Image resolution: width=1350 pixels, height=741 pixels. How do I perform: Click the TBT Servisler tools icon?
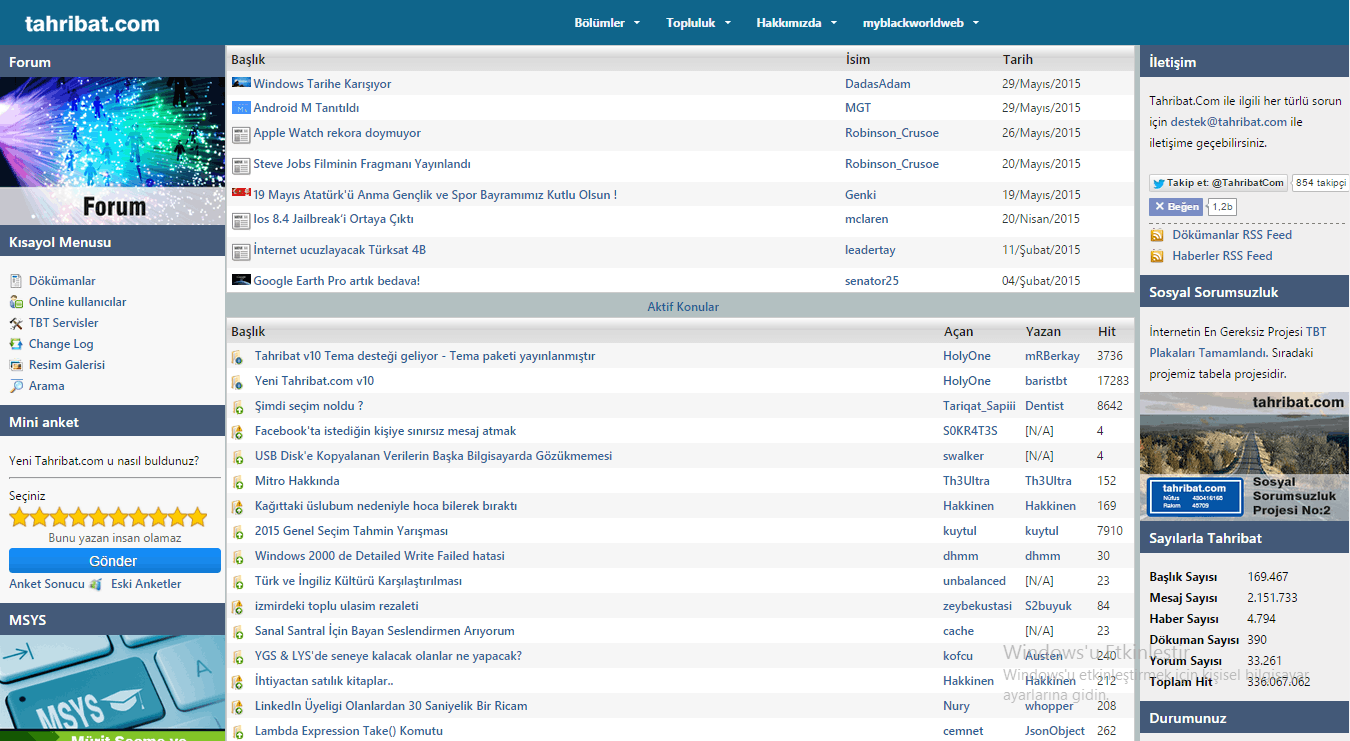coord(16,323)
